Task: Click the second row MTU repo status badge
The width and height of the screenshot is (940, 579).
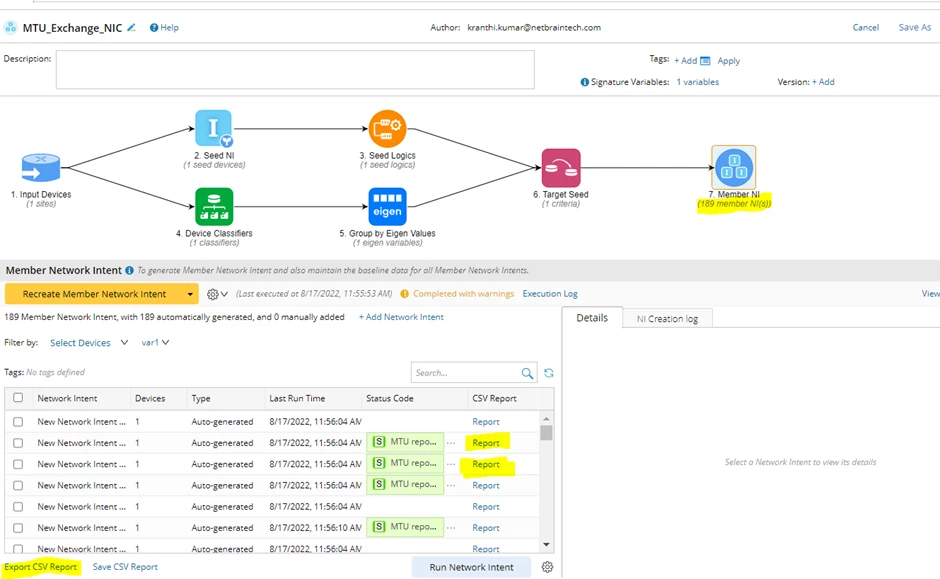Action: (x=405, y=442)
